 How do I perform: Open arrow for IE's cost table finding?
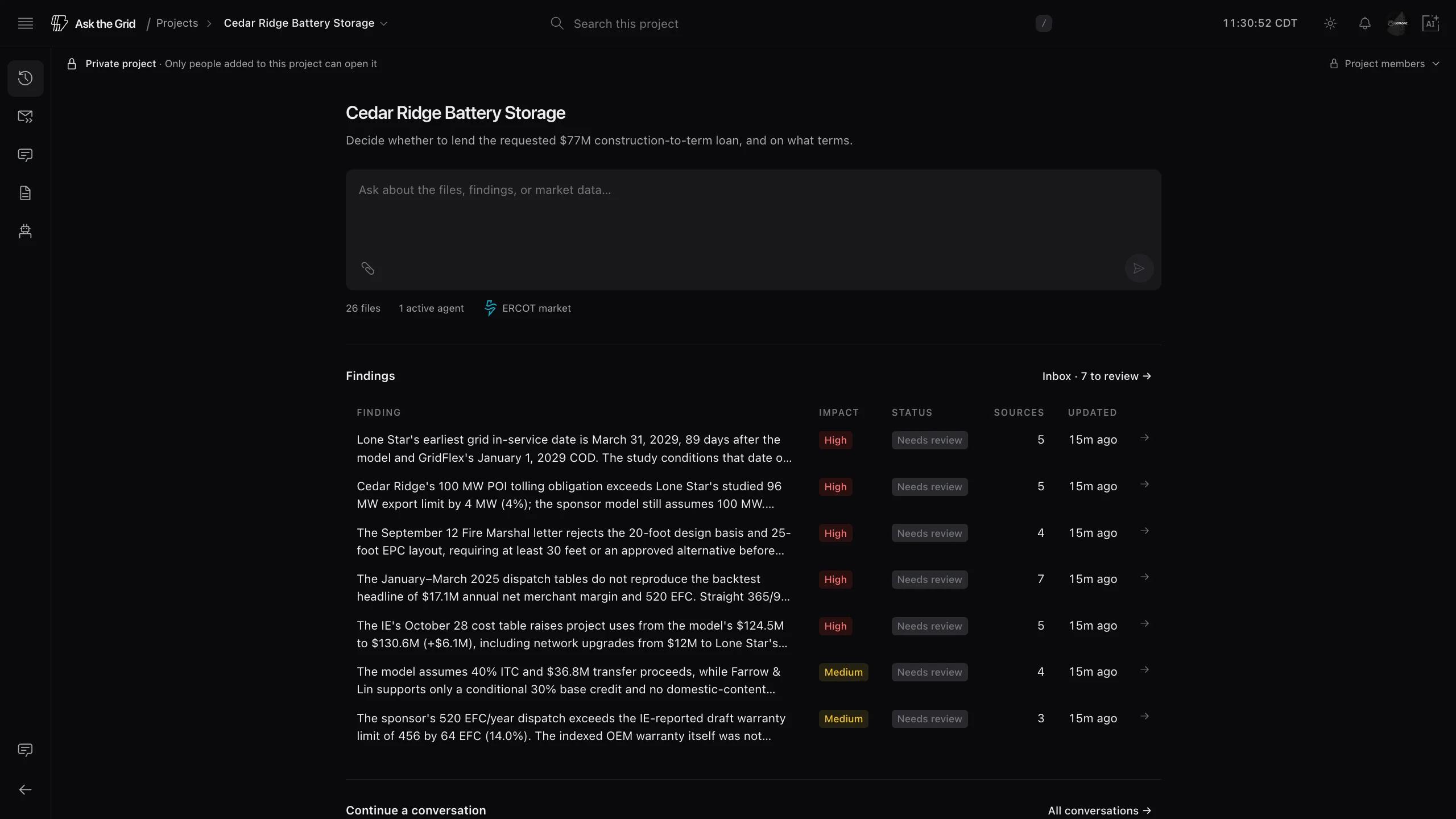coord(1145,623)
